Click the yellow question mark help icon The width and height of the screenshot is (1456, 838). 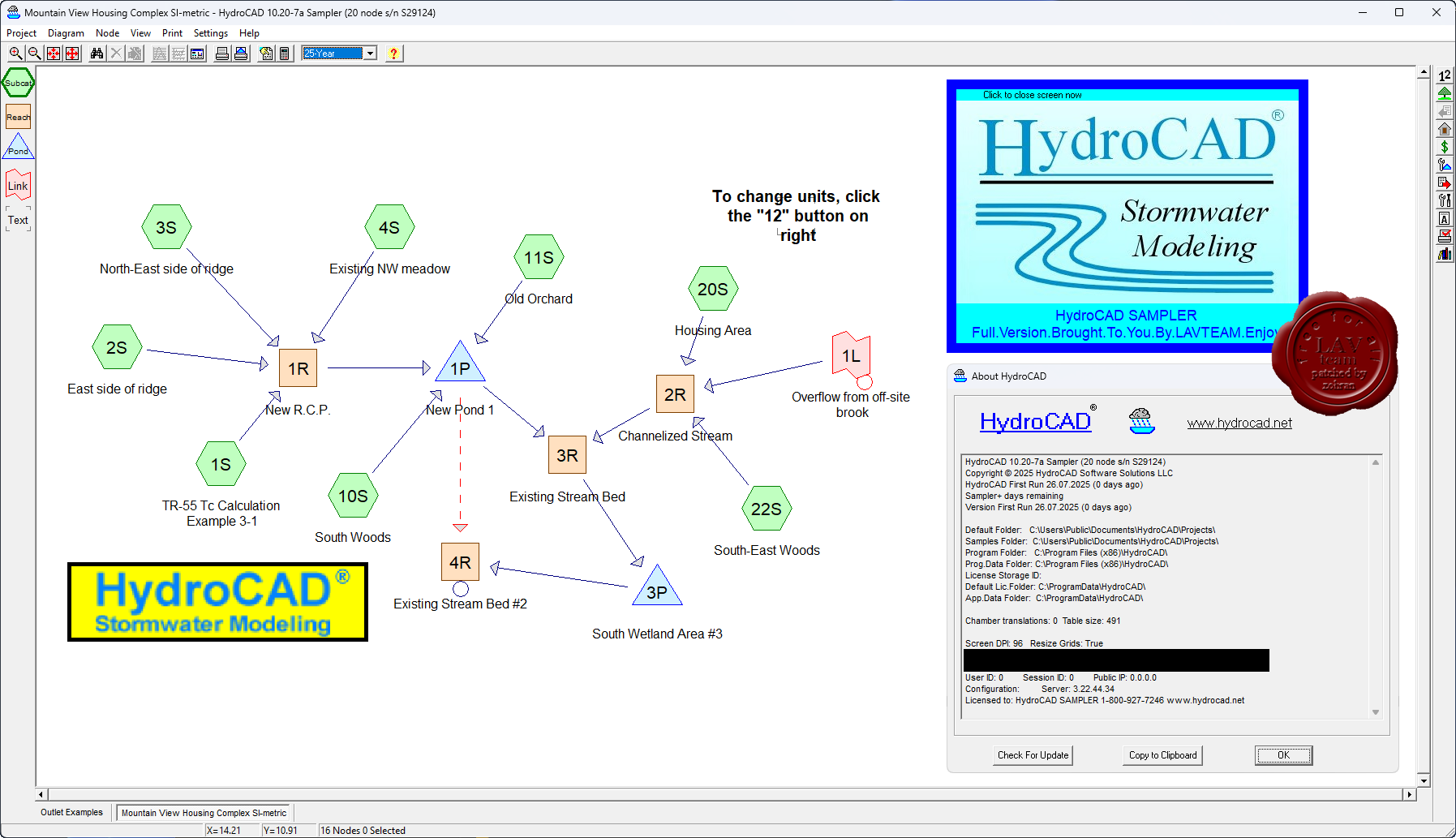click(x=393, y=54)
